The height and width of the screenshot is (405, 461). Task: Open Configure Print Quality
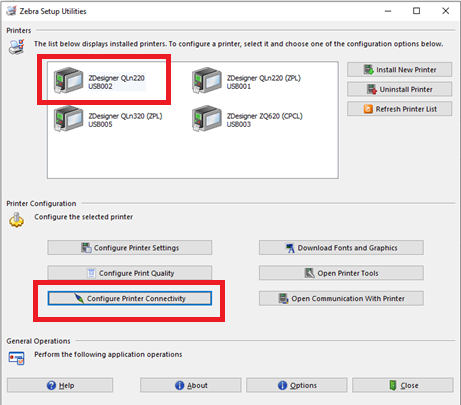(130, 273)
